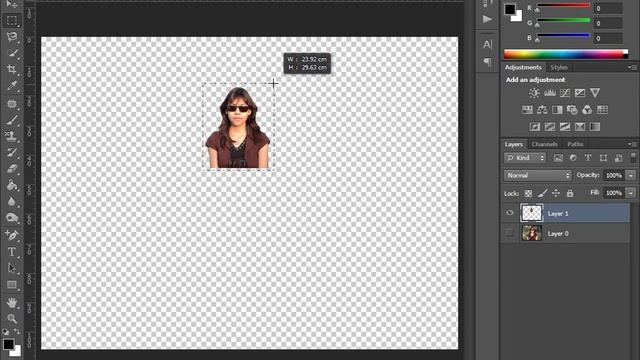The image size is (640, 360).
Task: Open the Kind filter dropdown
Action: click(525, 158)
